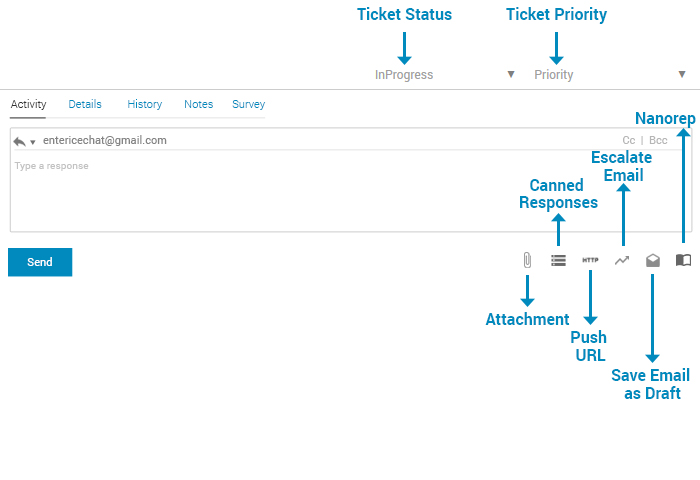The image size is (700, 480).
Task: Open the Priority dropdown
Action: (610, 75)
